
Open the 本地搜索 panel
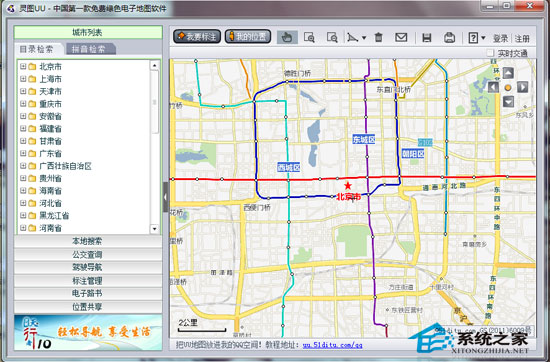[88, 241]
